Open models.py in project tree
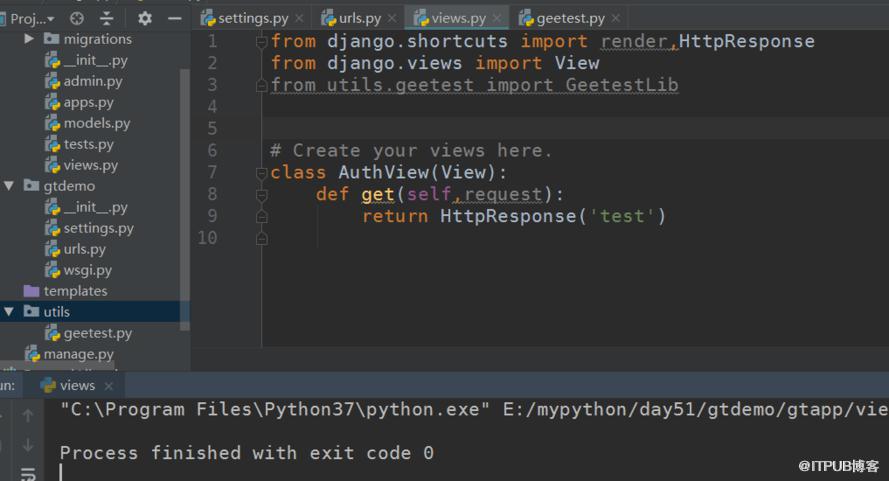The height and width of the screenshot is (481, 889). (x=96, y=123)
